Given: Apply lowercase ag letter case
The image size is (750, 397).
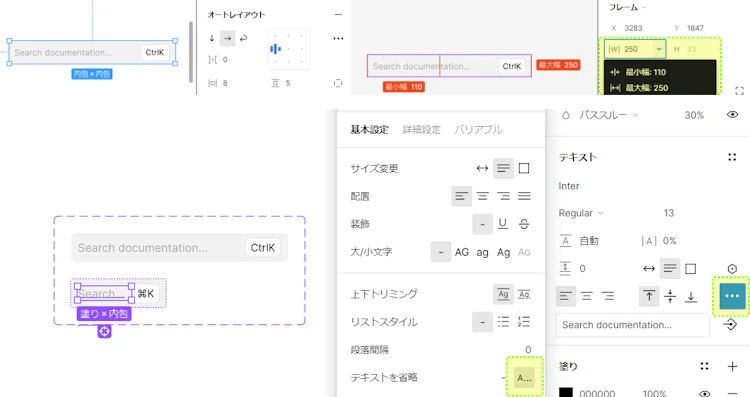Looking at the screenshot, I should tap(482, 253).
